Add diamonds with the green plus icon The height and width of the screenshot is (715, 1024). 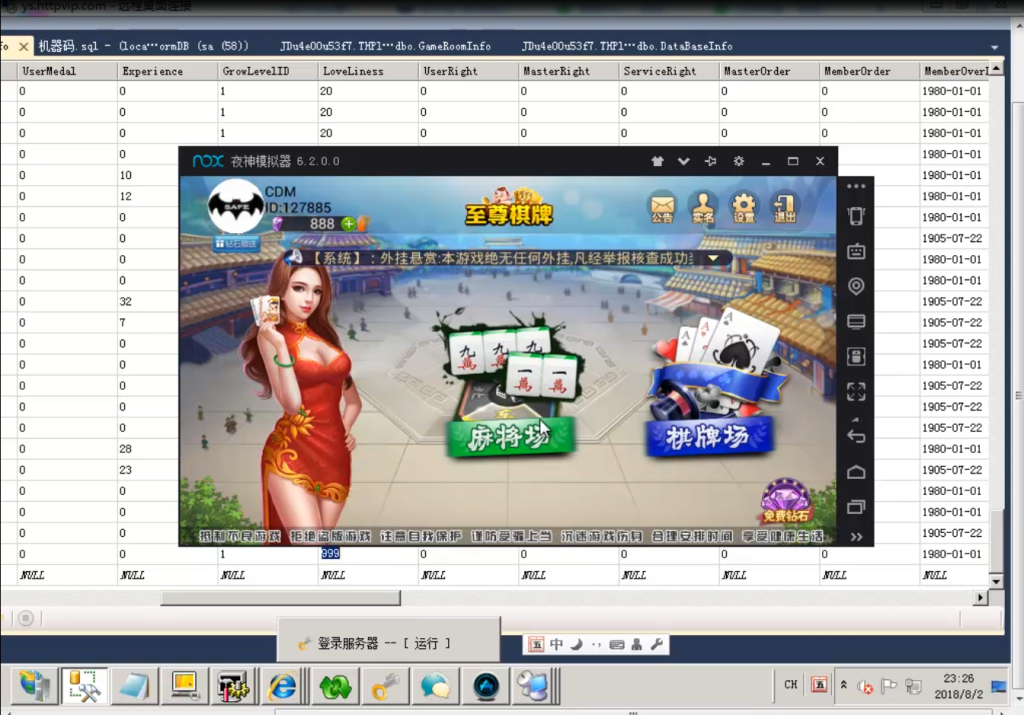[x=349, y=223]
